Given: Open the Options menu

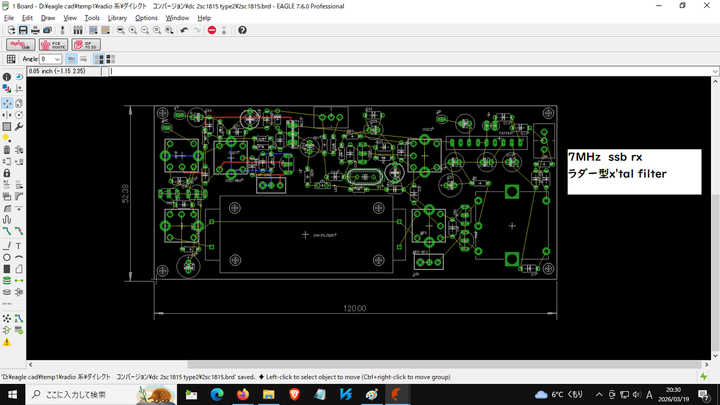Looking at the screenshot, I should click(x=146, y=18).
